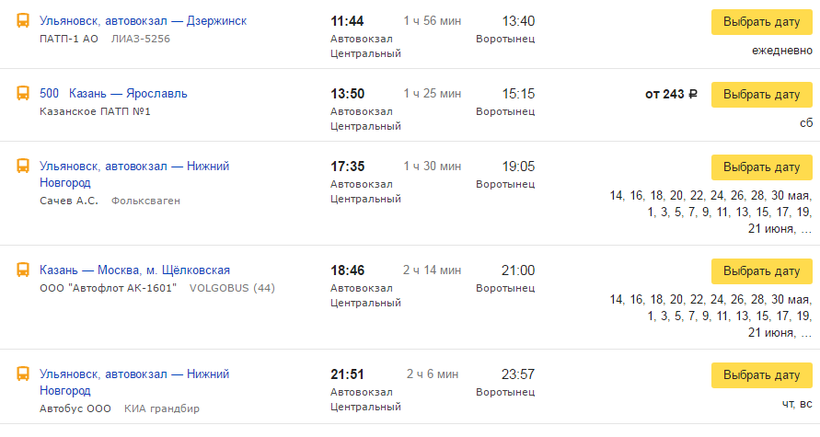Viewport: 820px width, 437px height.
Task: Expand the date list ellipsis for 18:46 trip
Action: tap(804, 334)
